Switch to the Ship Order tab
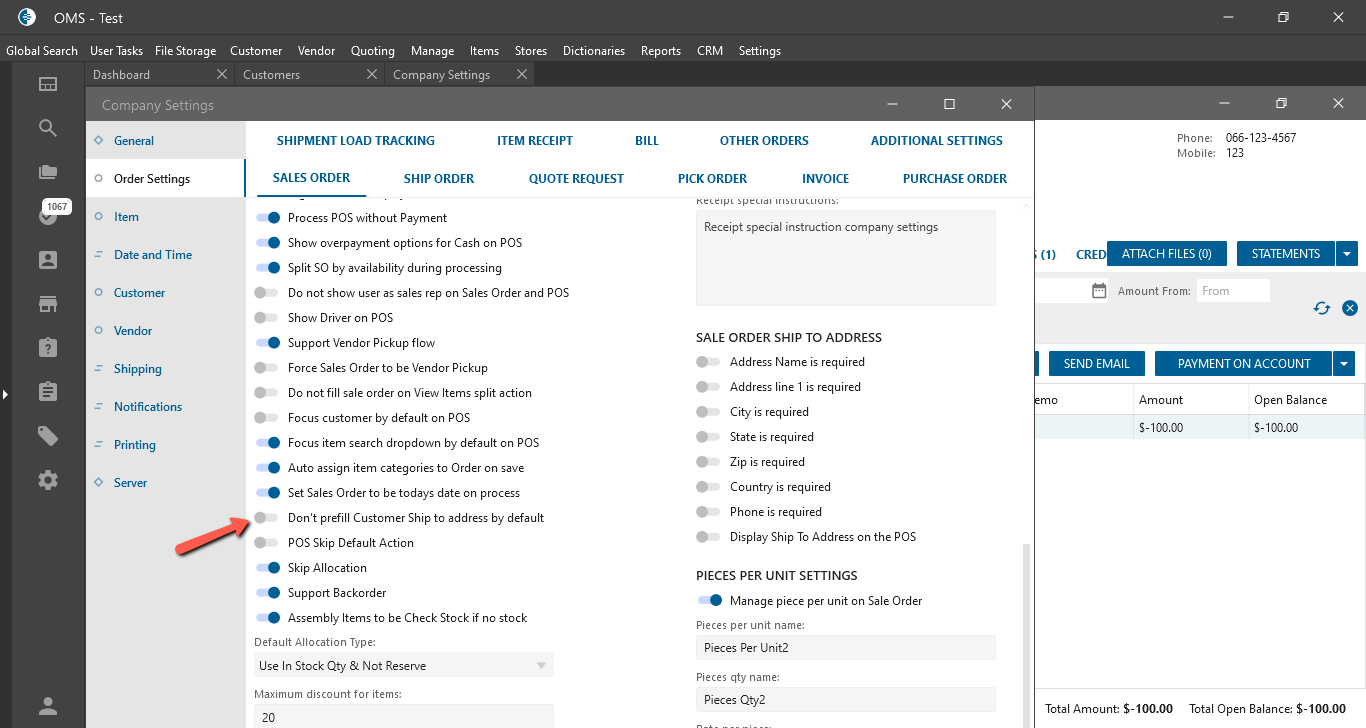Viewport: 1366px width, 728px height. 439,179
